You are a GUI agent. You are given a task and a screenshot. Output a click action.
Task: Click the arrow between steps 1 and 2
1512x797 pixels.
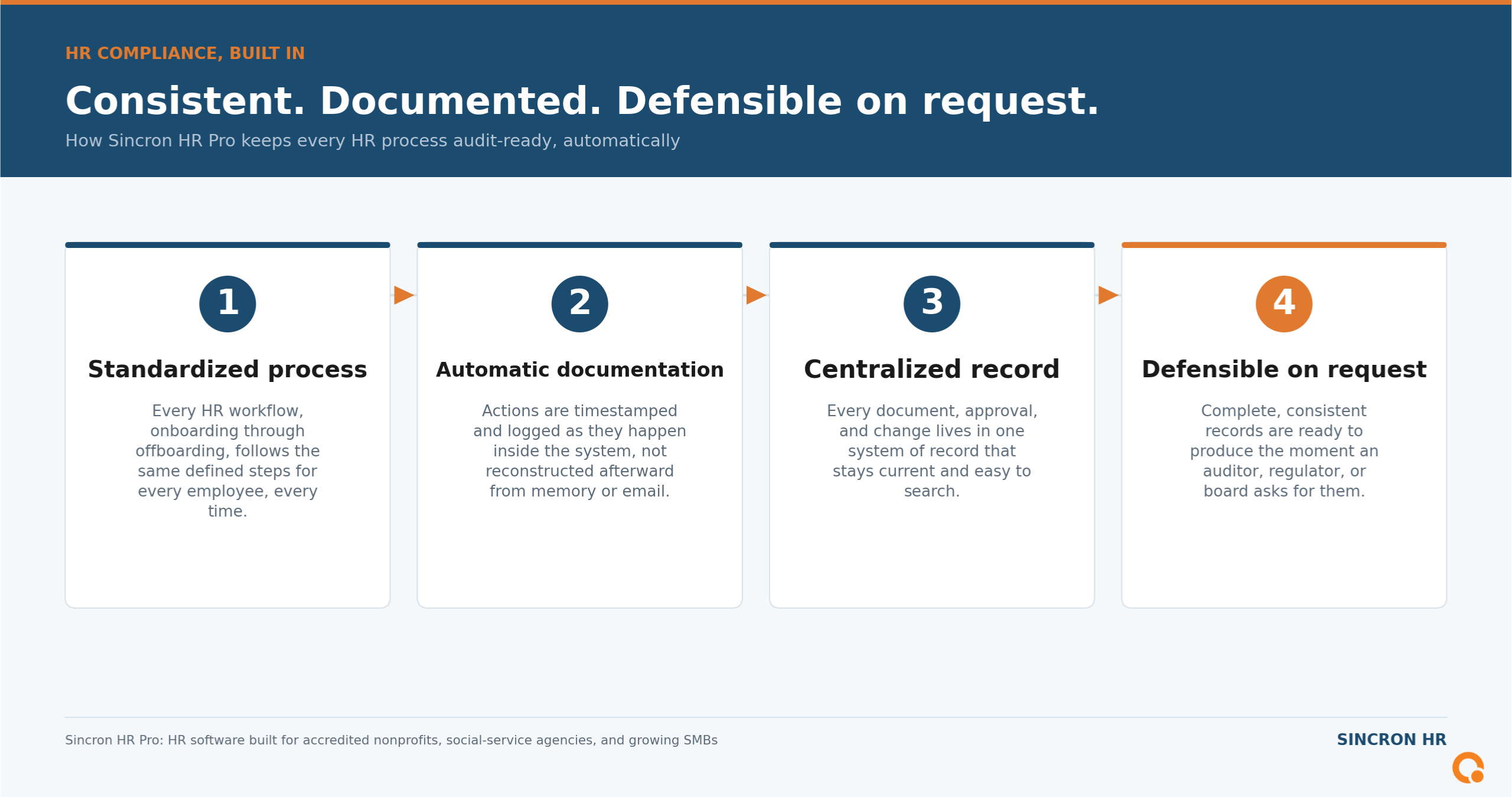[404, 295]
